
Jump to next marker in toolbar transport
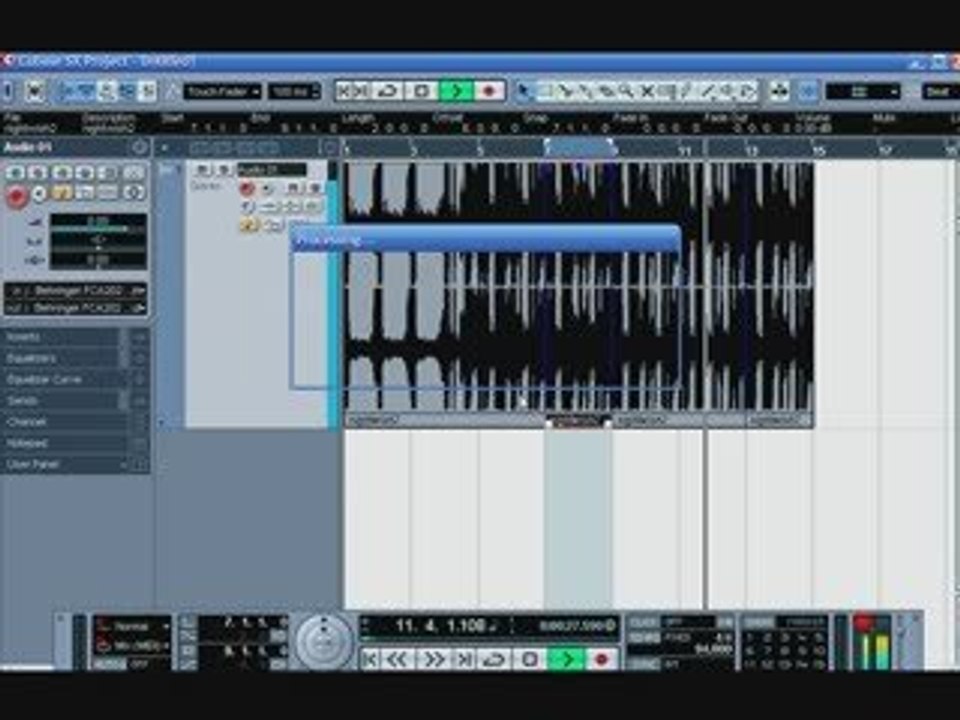362,91
